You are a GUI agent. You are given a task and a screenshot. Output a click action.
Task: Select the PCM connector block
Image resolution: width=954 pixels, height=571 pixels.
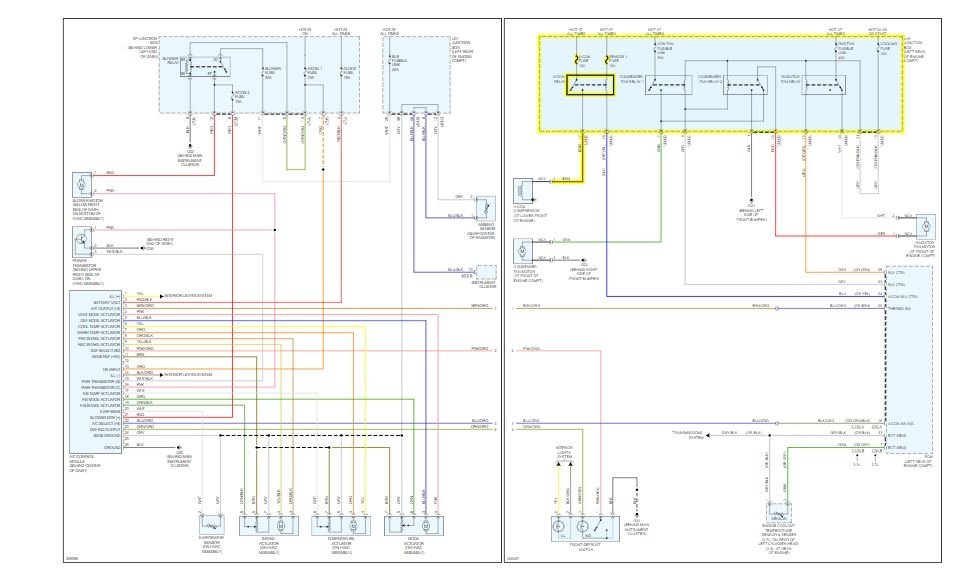[909, 359]
